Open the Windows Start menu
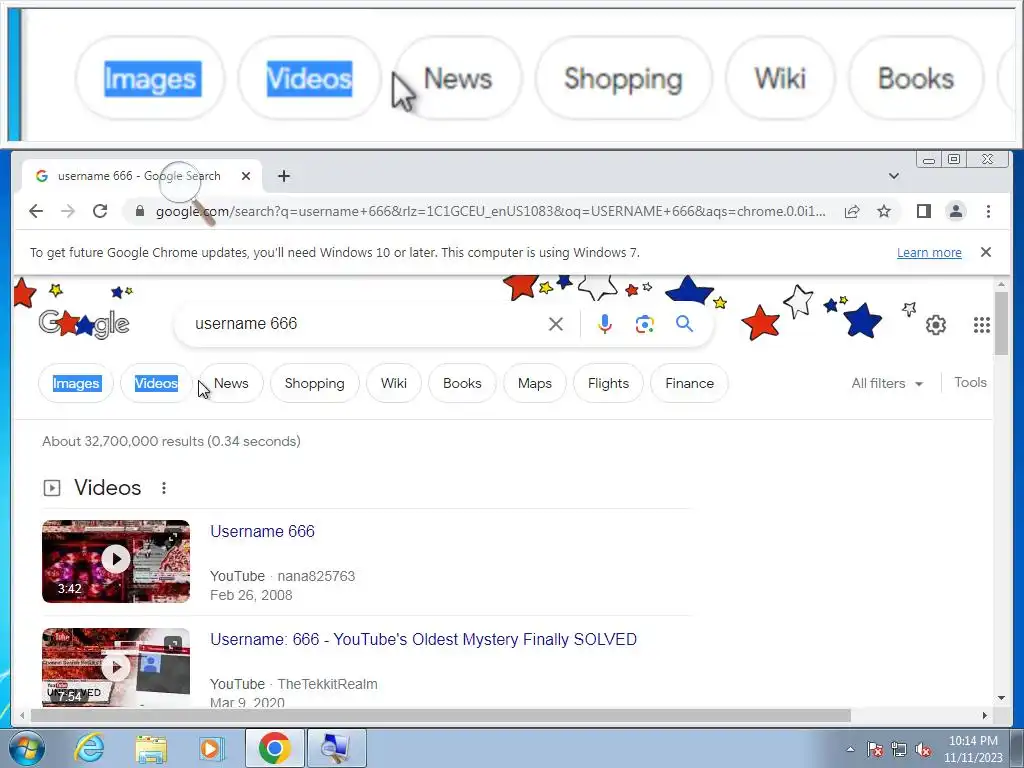This screenshot has width=1024, height=768. tap(27, 748)
